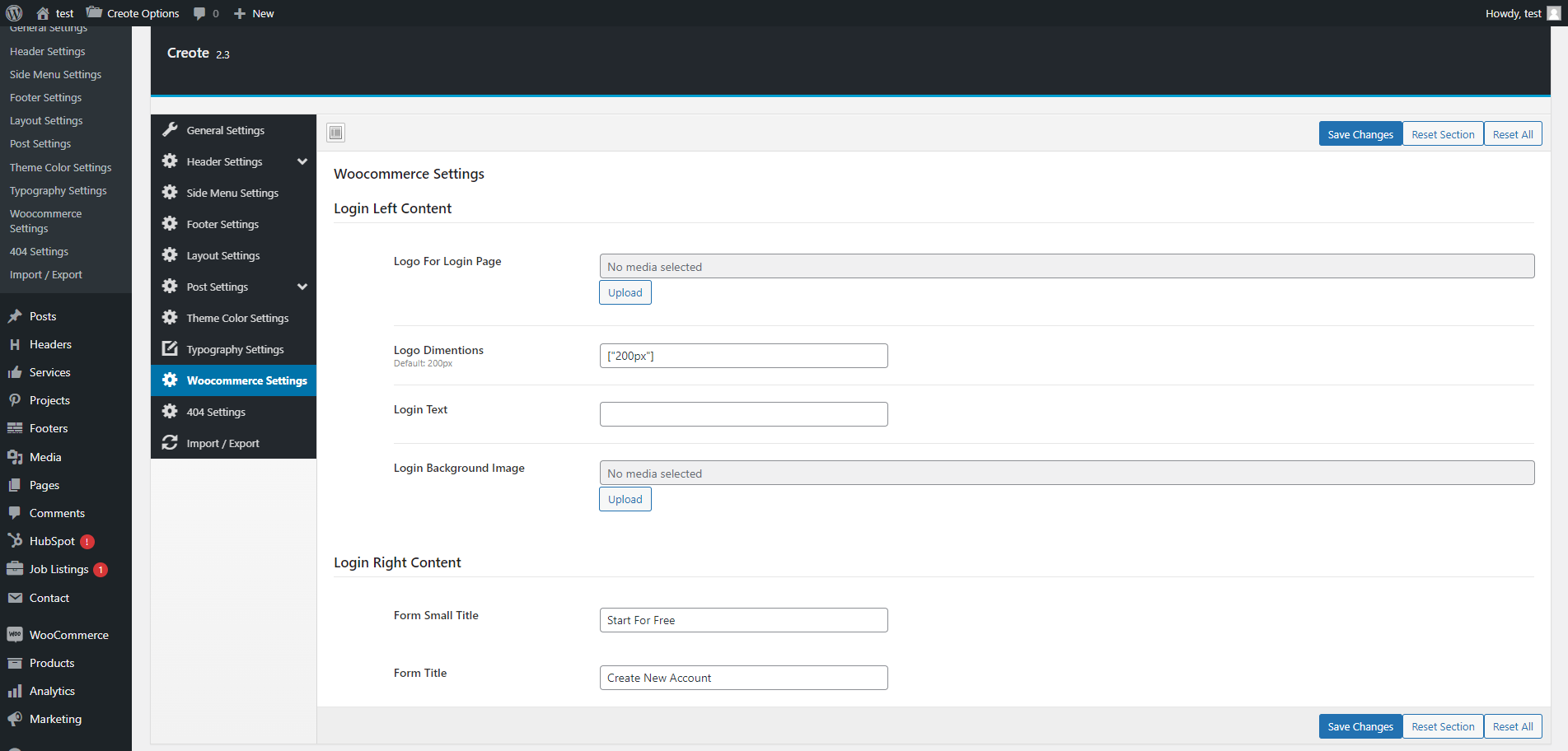Open Job Listings briefcase icon

point(15,569)
